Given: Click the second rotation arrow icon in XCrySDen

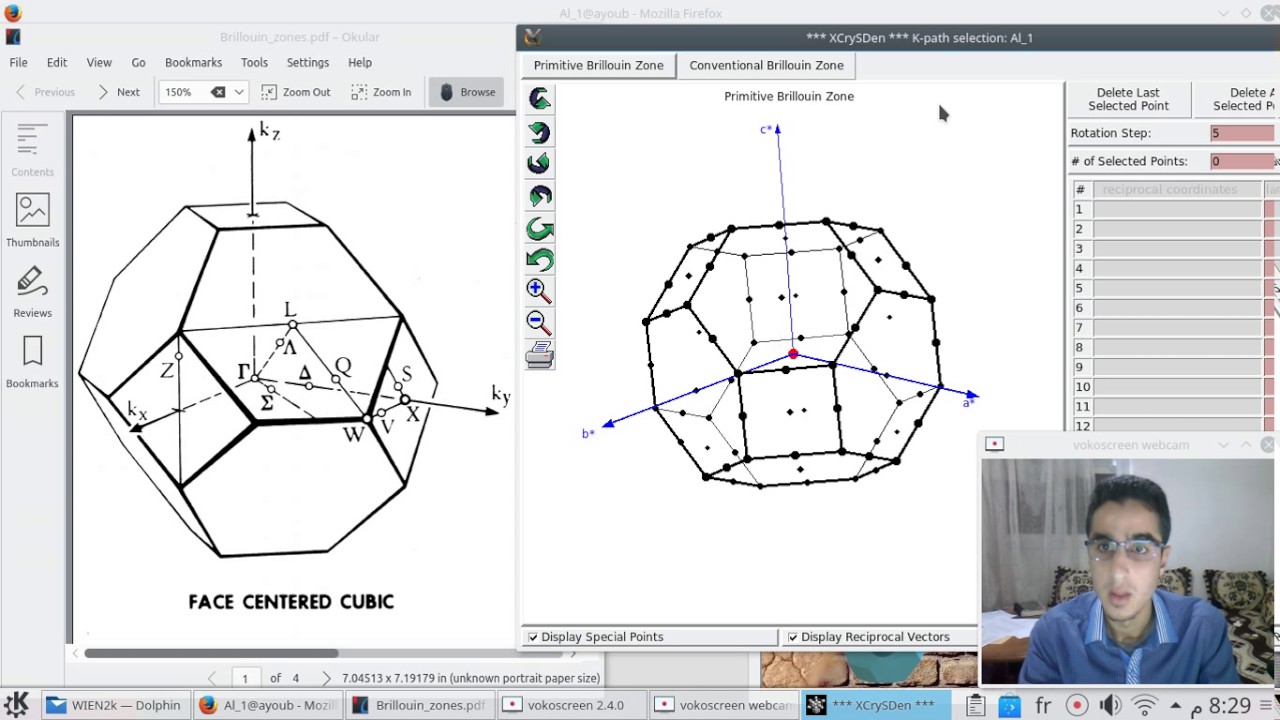Looking at the screenshot, I should [540, 131].
